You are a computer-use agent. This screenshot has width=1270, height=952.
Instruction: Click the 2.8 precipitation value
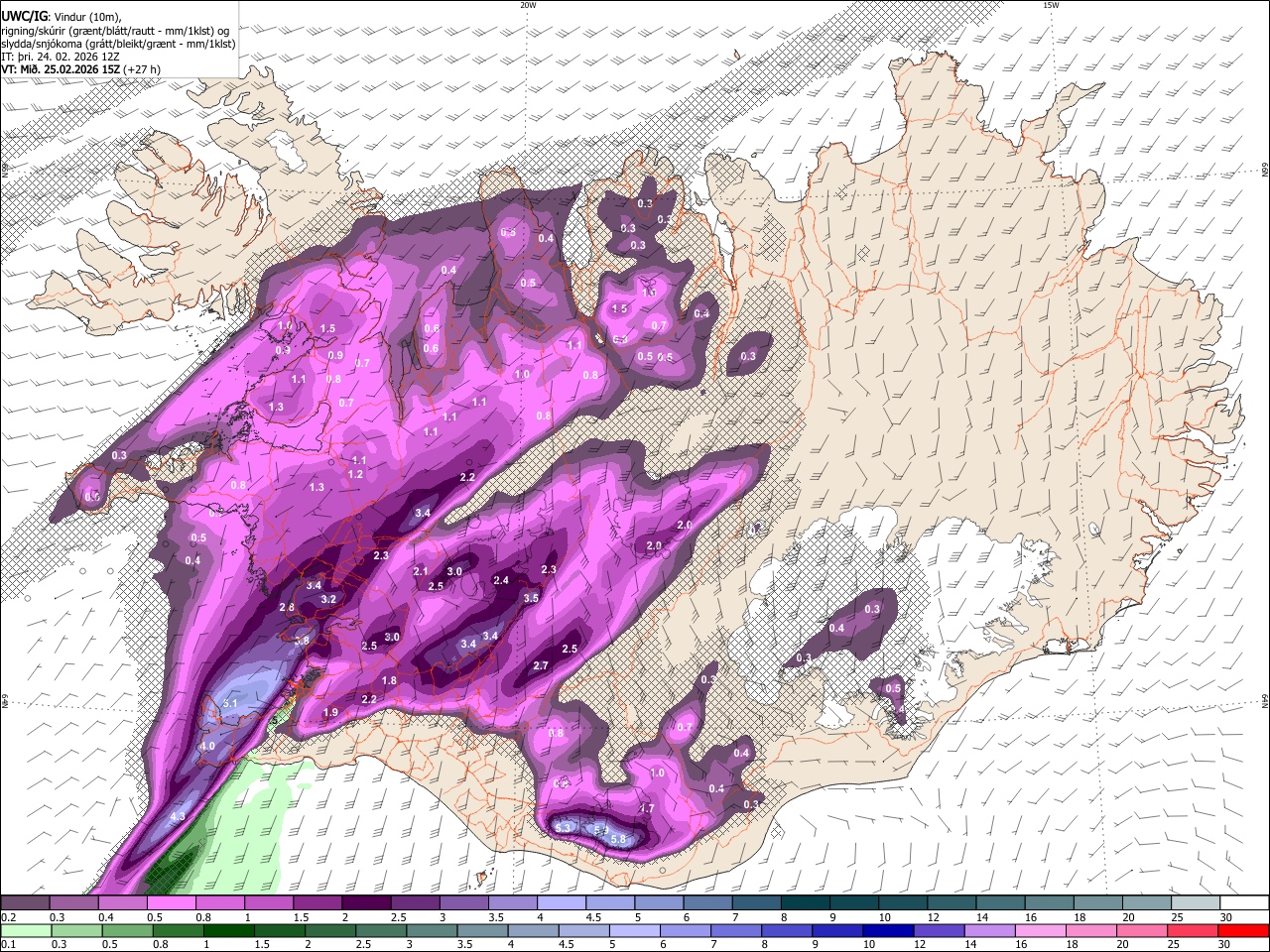point(287,607)
